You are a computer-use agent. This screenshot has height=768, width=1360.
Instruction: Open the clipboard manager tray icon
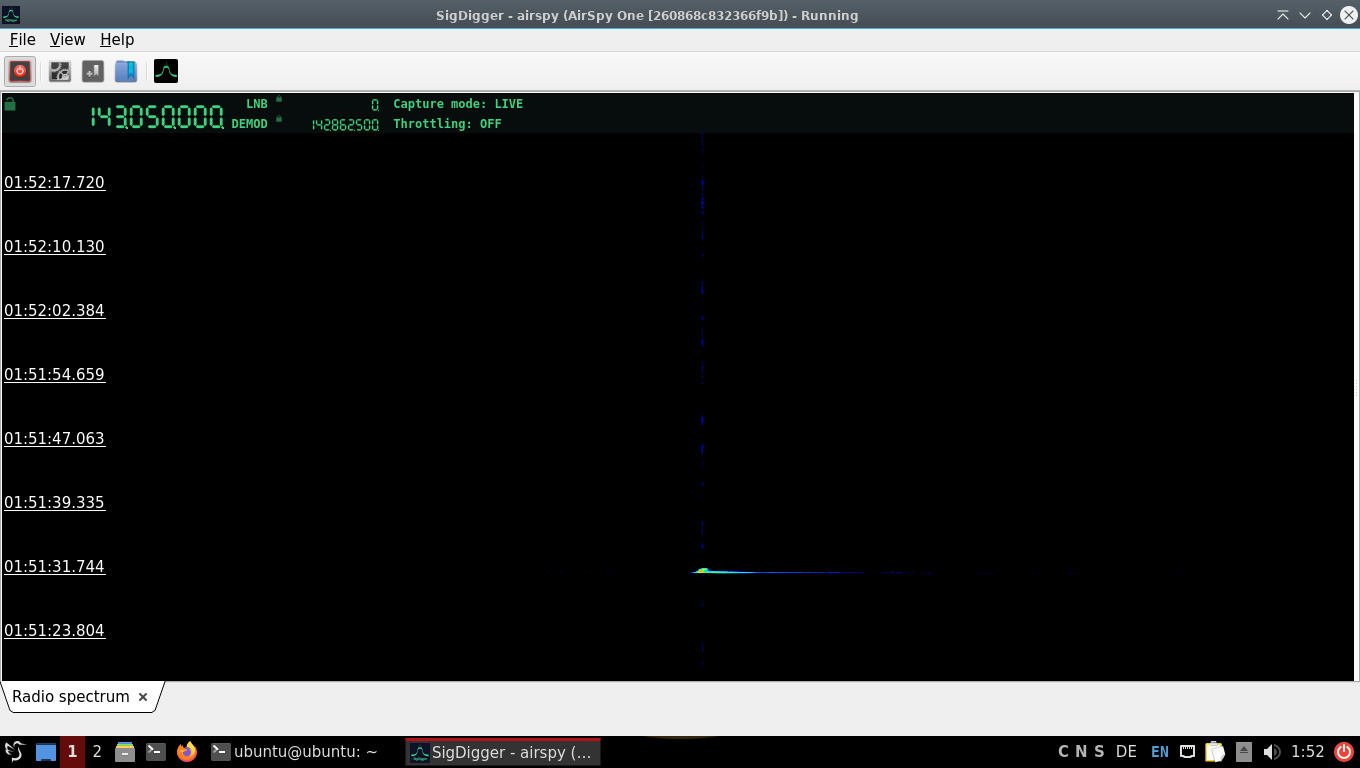(x=1215, y=752)
